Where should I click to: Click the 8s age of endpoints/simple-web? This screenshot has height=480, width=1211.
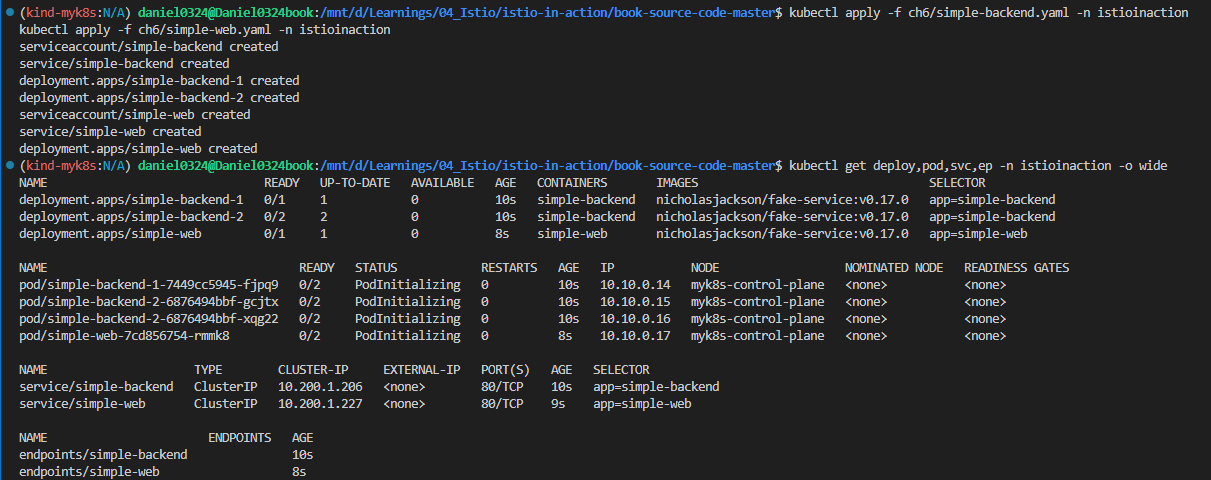(x=299, y=472)
